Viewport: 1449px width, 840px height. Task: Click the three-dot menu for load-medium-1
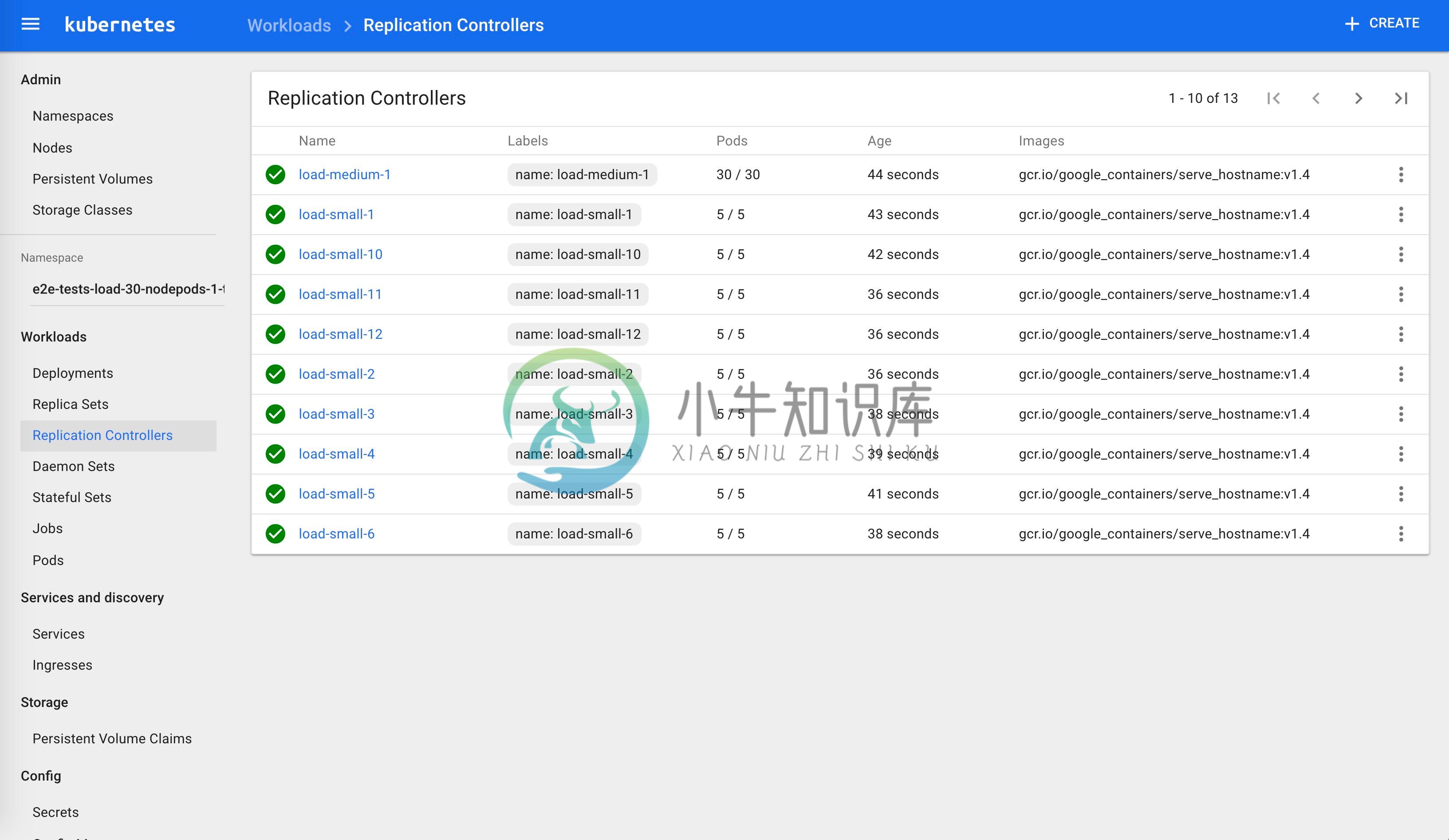point(1402,174)
